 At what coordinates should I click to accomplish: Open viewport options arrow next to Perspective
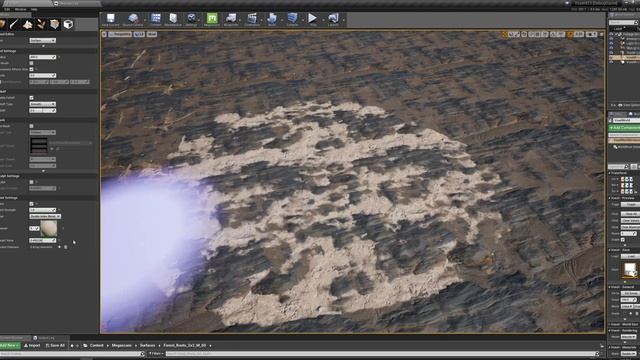tap(104, 34)
